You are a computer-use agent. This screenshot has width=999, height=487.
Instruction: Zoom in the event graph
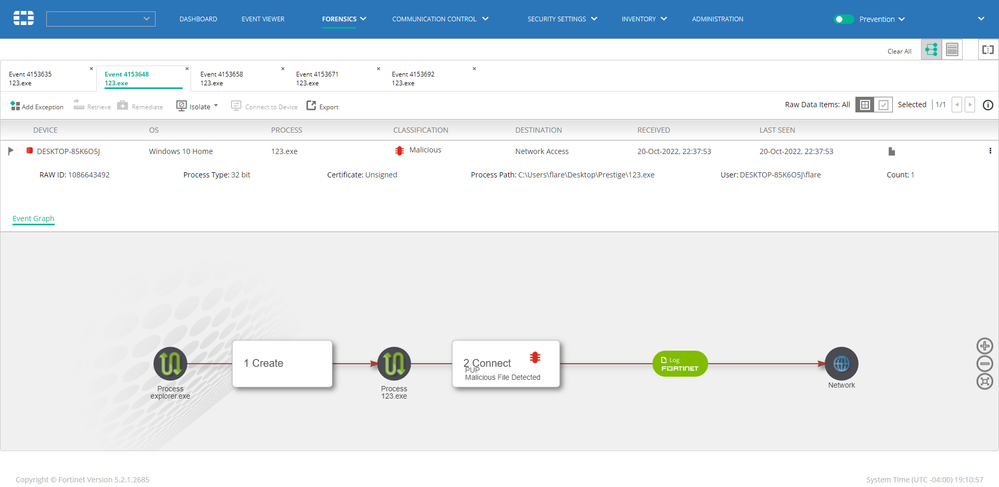984,346
